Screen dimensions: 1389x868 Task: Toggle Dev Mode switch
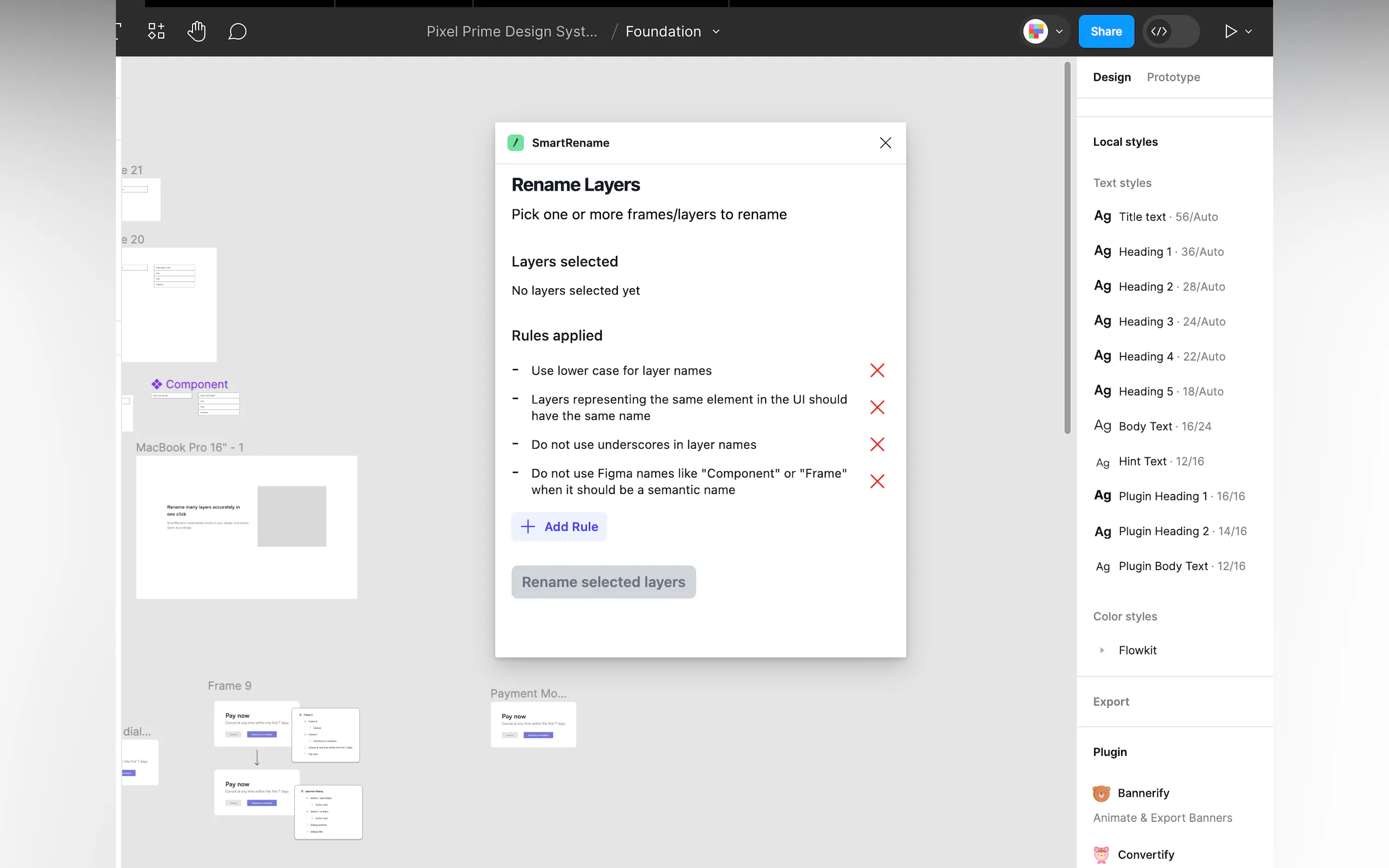1171,32
